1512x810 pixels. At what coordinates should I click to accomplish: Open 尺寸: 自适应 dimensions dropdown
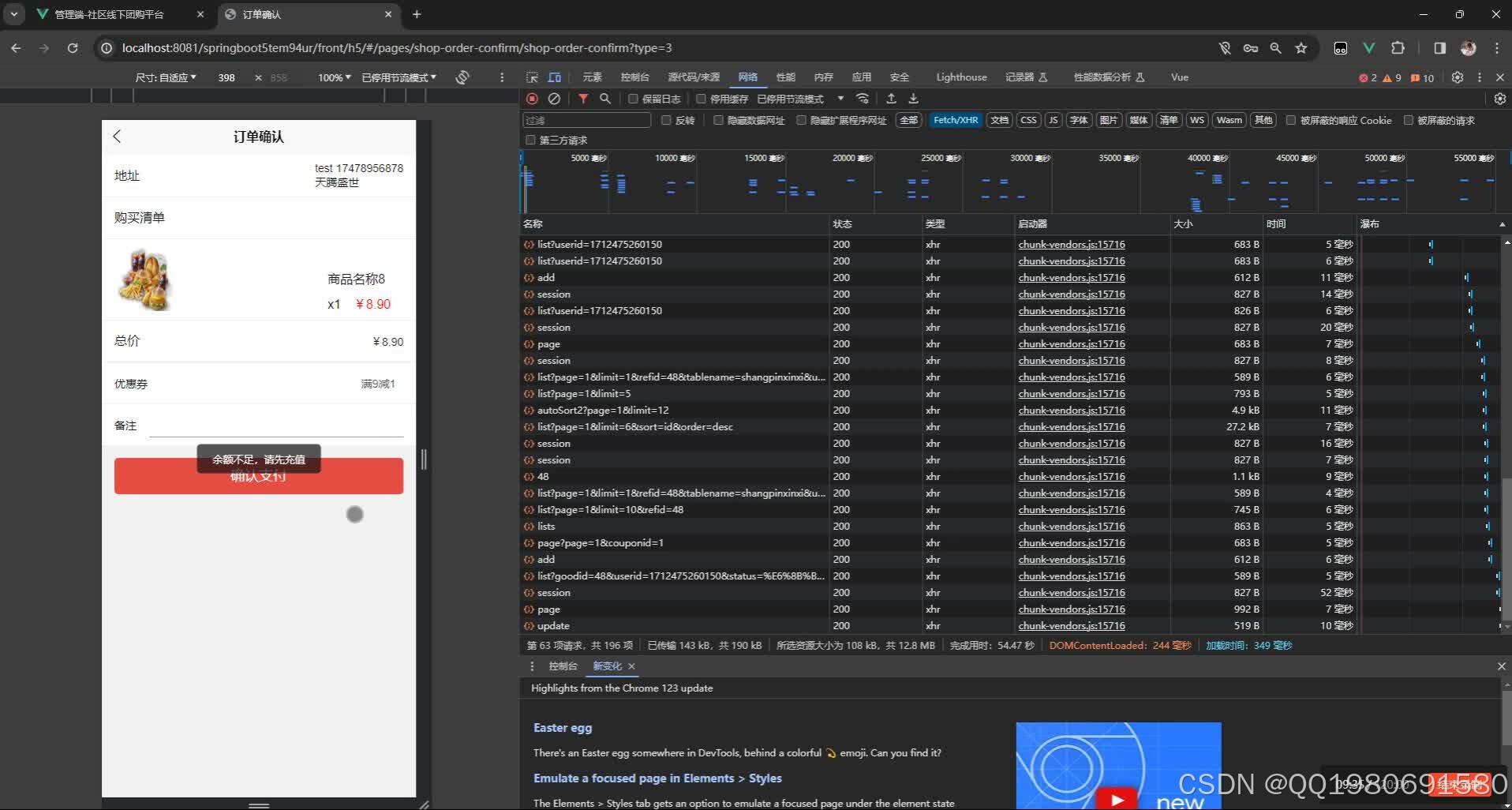(165, 77)
